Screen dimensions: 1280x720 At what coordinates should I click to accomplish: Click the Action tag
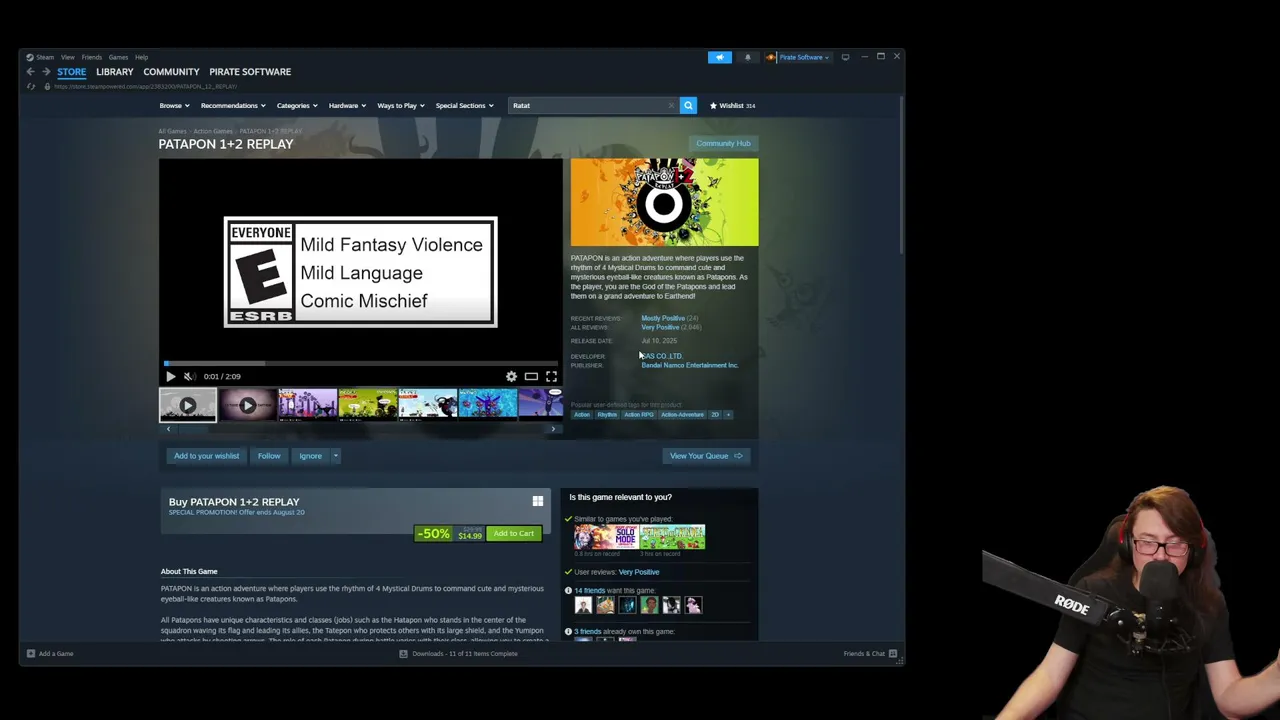(x=582, y=415)
